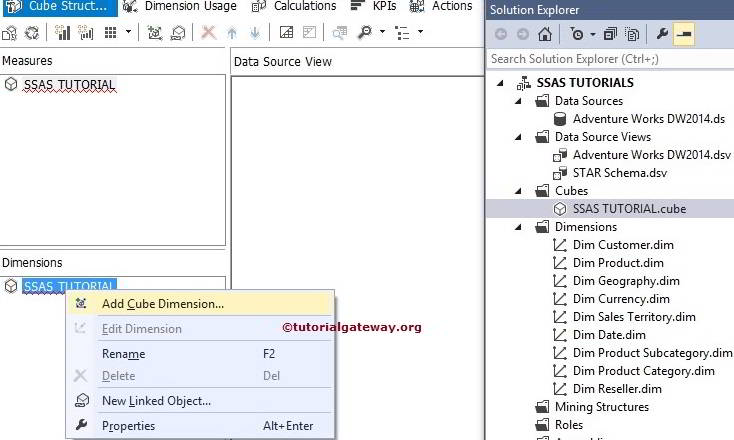Open the KPIs tab

[373, 6]
